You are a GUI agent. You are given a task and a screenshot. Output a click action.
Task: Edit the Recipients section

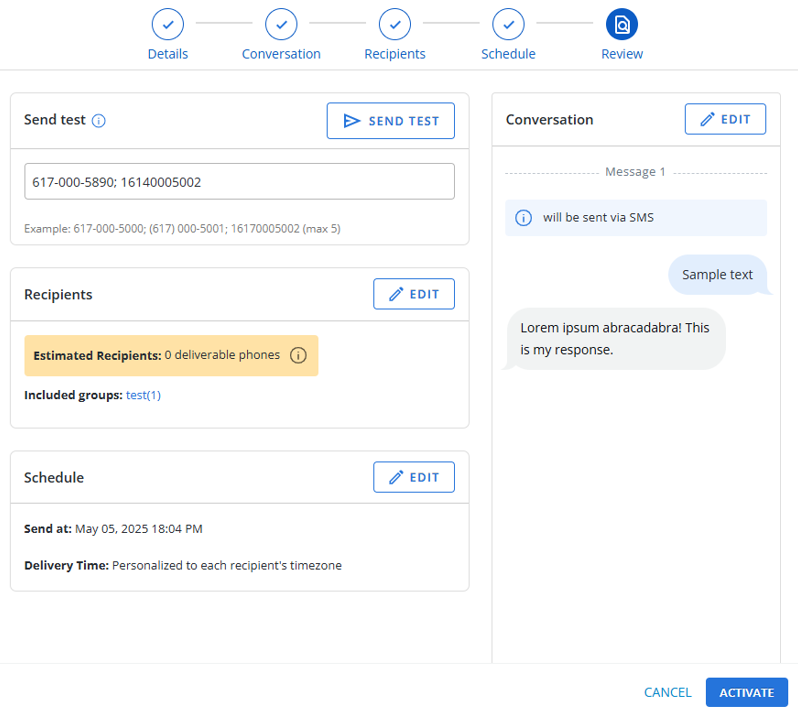click(414, 294)
